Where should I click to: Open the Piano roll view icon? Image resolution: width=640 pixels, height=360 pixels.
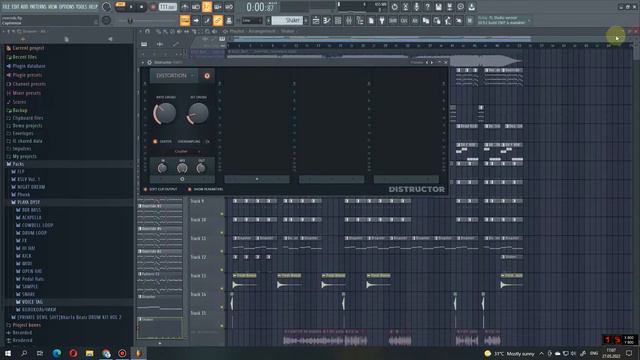(327, 20)
